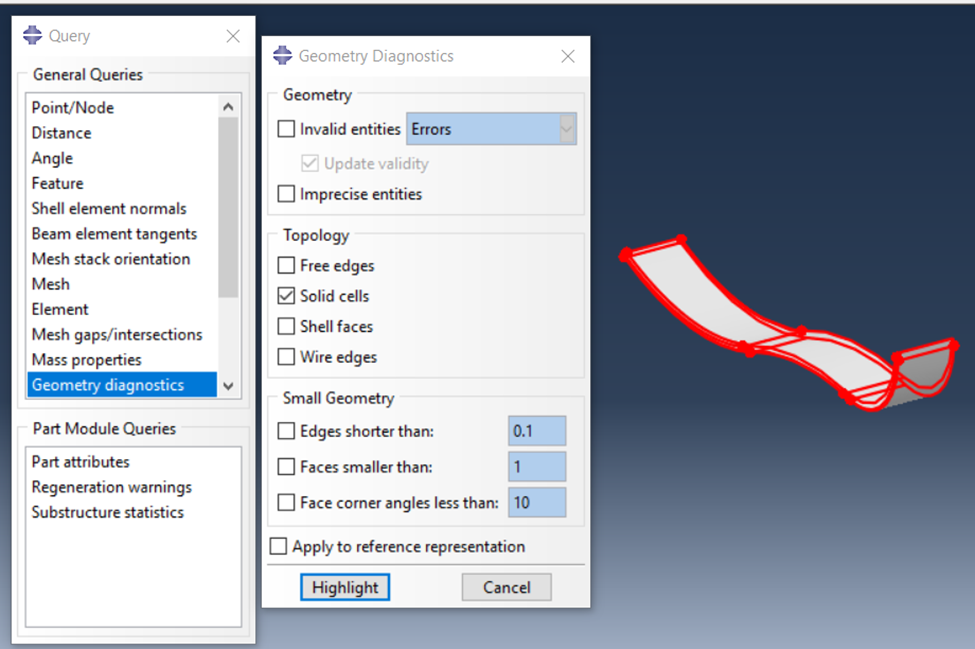This screenshot has height=649, width=975.
Task: Click the General Queries scroll down arrow
Action: pos(228,386)
